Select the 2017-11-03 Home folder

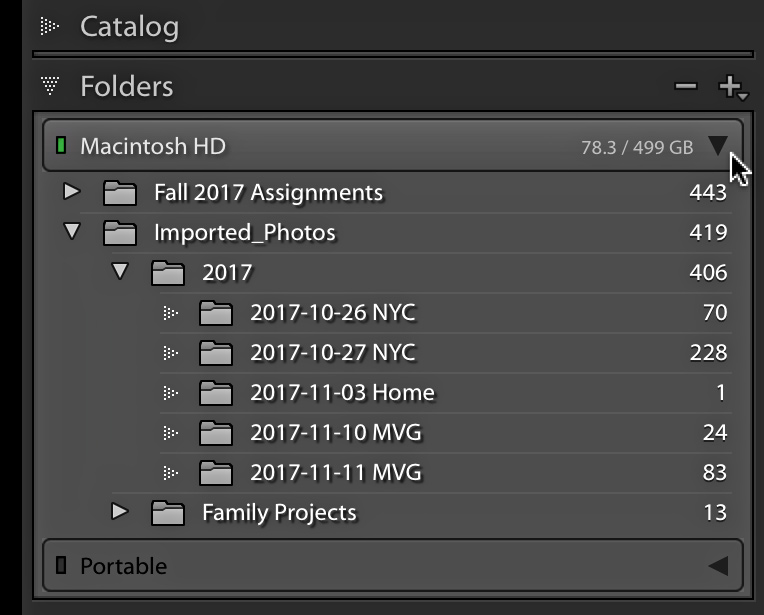pos(445,393)
